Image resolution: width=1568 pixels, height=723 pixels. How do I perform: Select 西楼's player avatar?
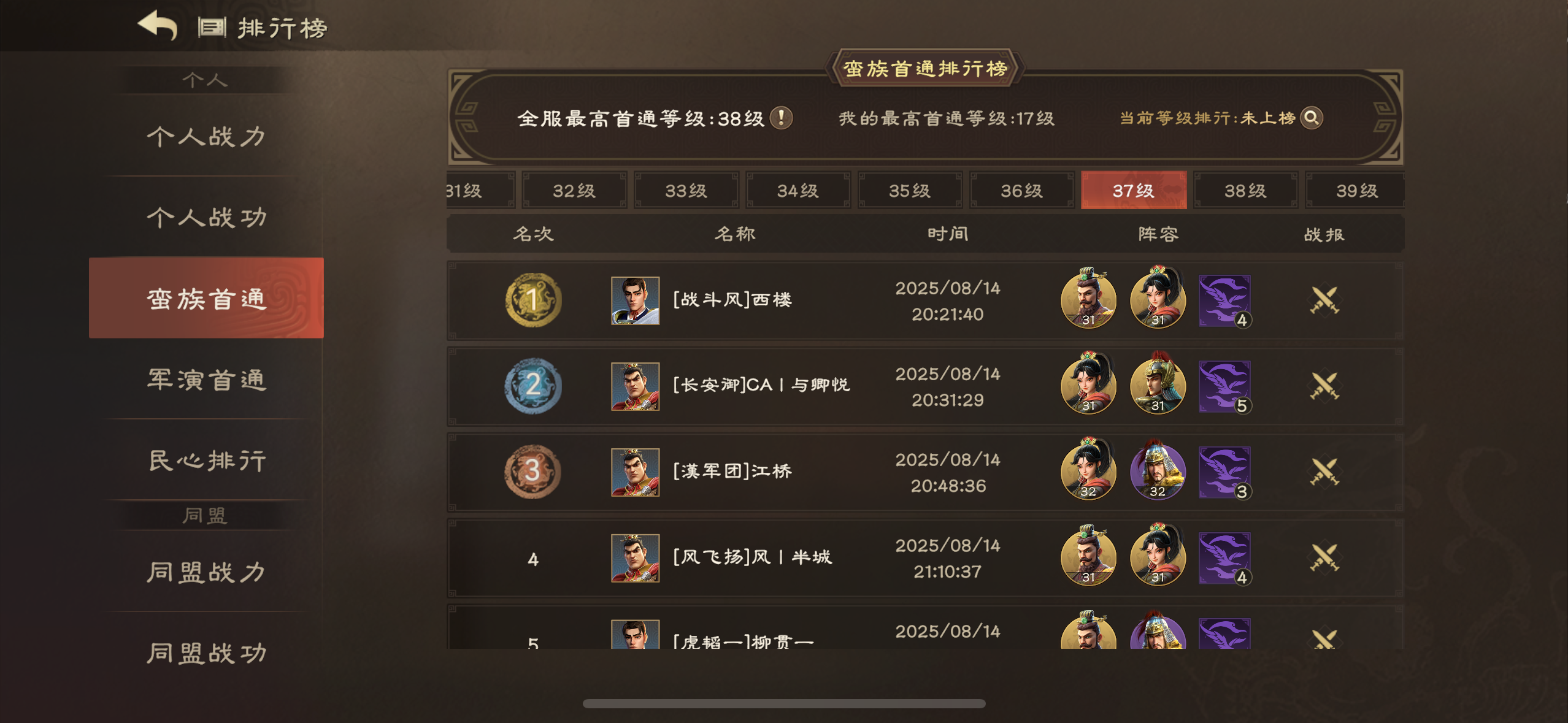[x=635, y=300]
